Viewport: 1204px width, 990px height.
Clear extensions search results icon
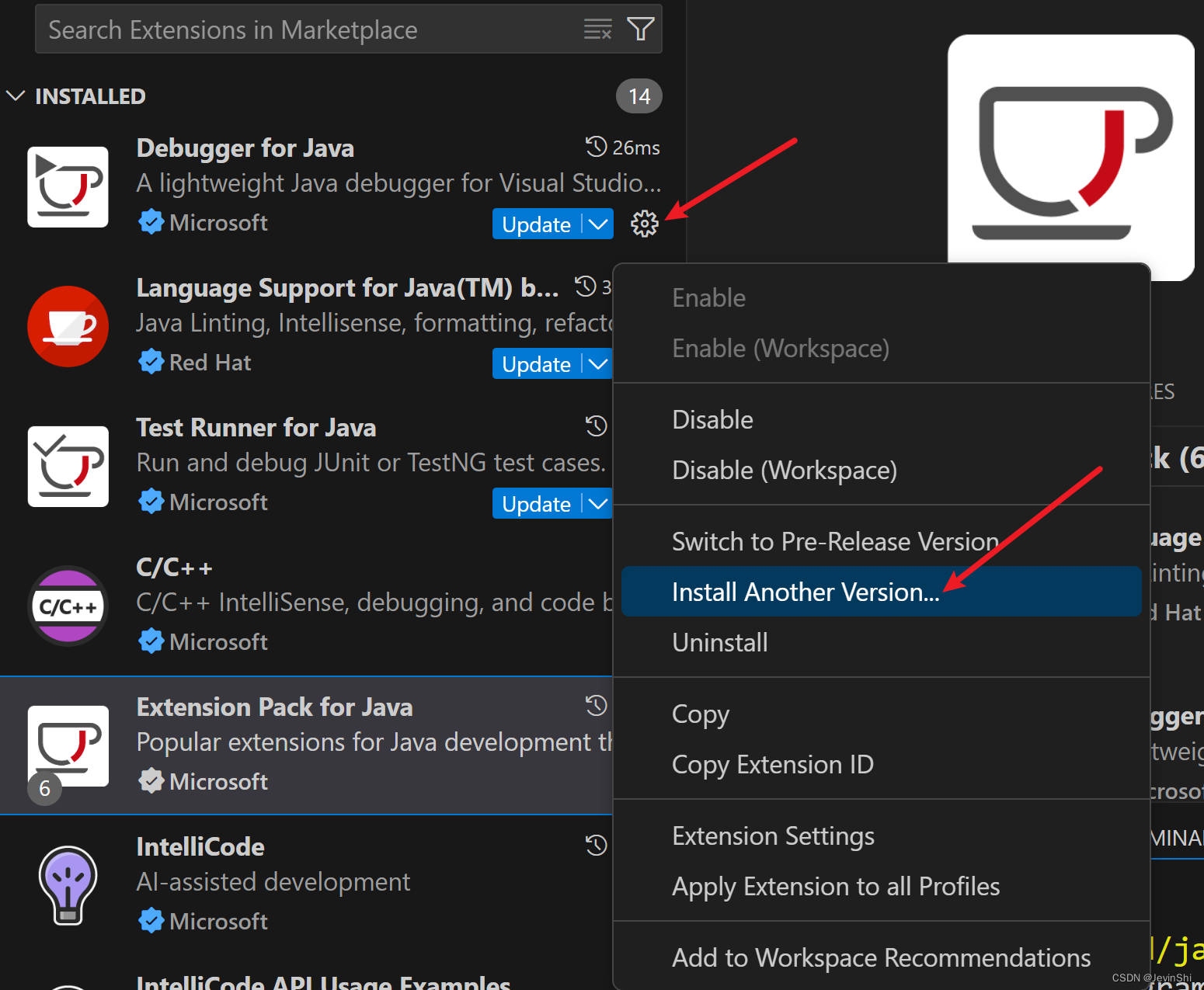tap(597, 30)
